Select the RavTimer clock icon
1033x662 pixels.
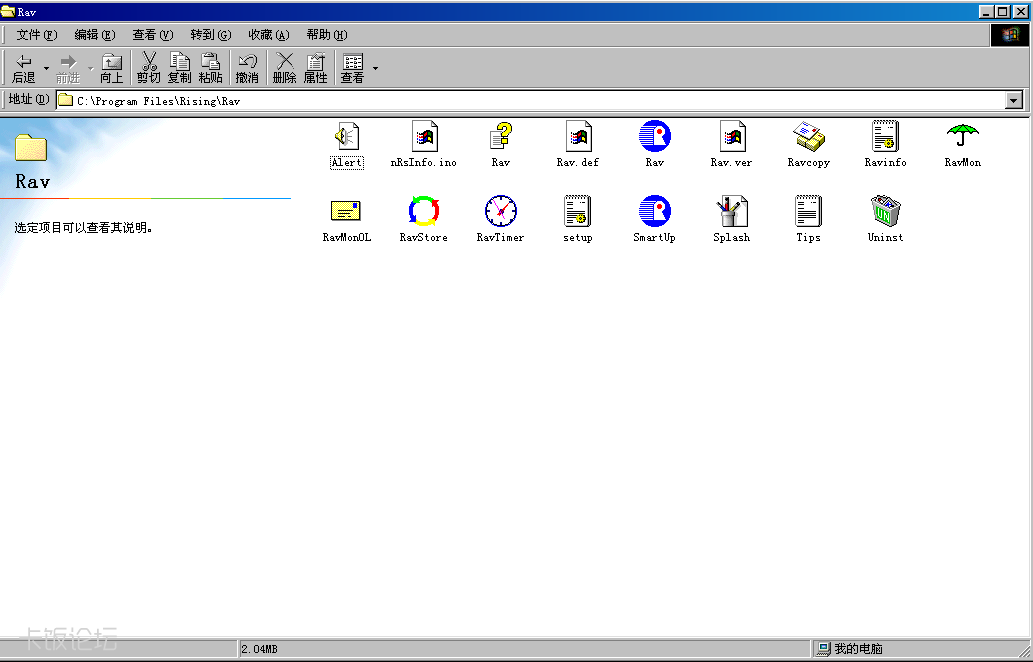pyautogui.click(x=501, y=211)
